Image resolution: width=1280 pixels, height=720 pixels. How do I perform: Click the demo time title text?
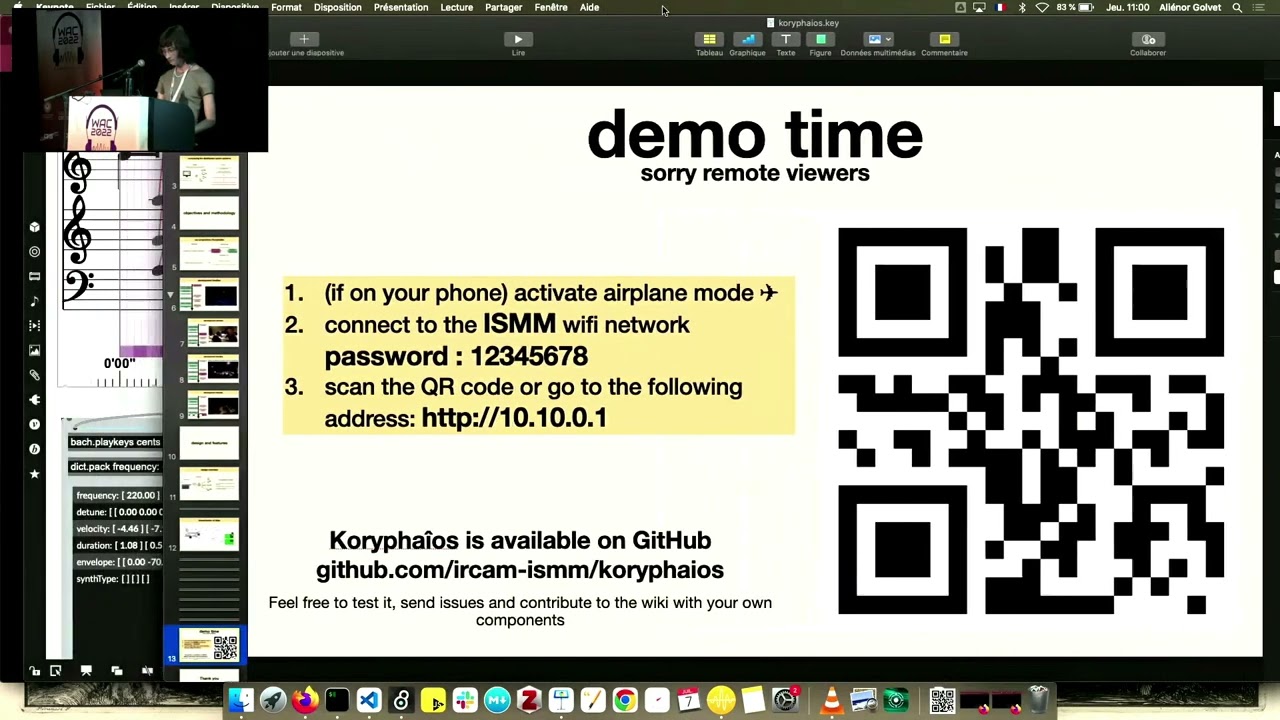point(755,135)
